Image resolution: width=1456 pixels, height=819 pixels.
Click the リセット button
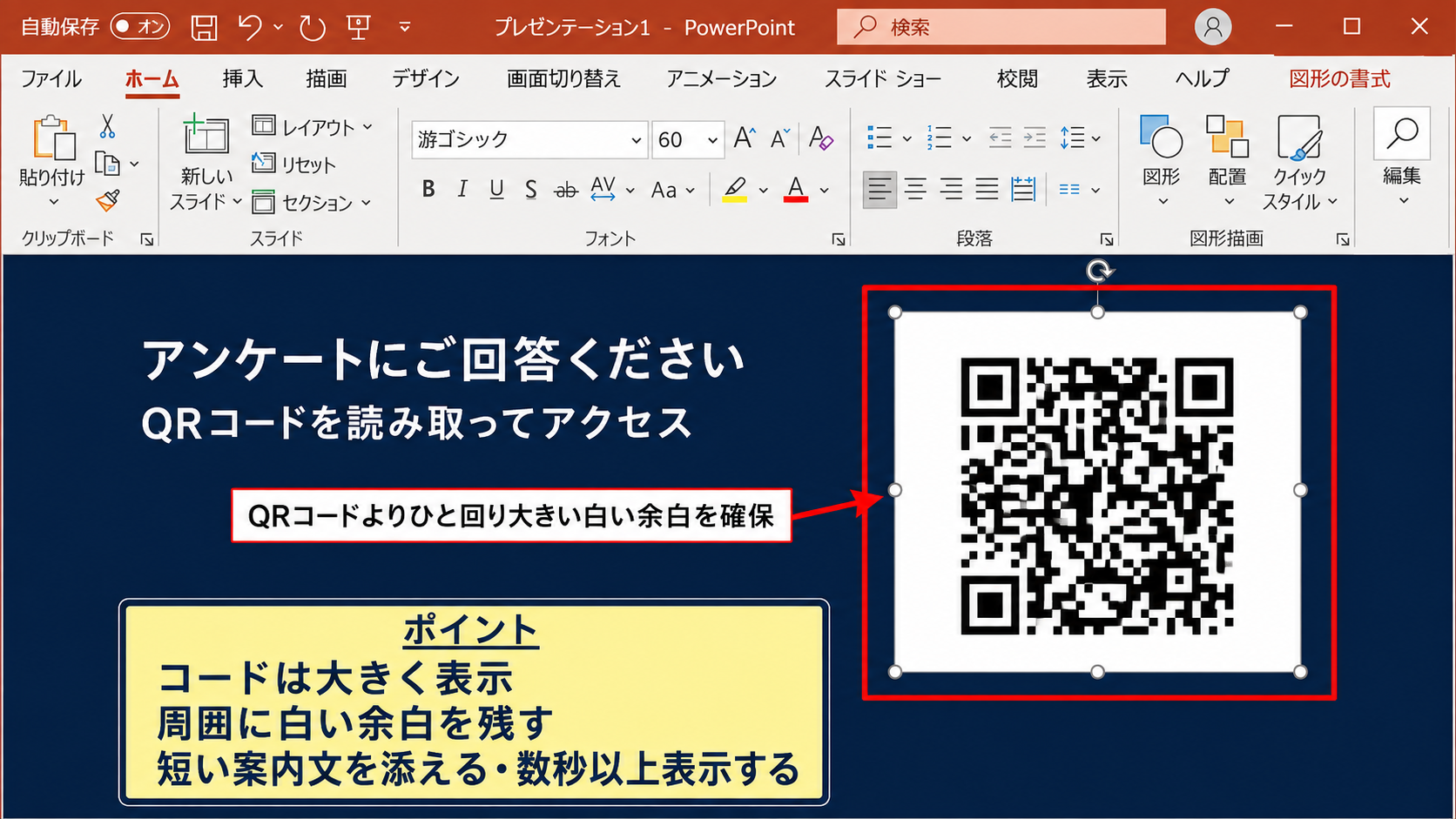click(293, 164)
